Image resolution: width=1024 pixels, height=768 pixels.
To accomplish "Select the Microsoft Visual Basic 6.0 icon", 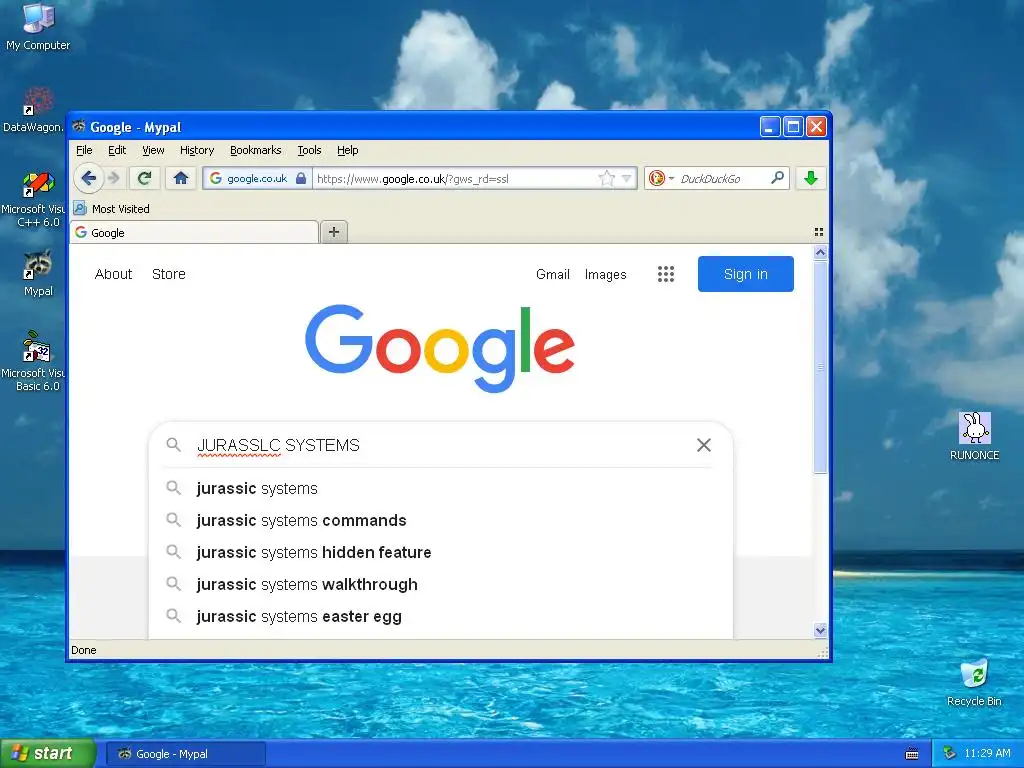I will (34, 361).
